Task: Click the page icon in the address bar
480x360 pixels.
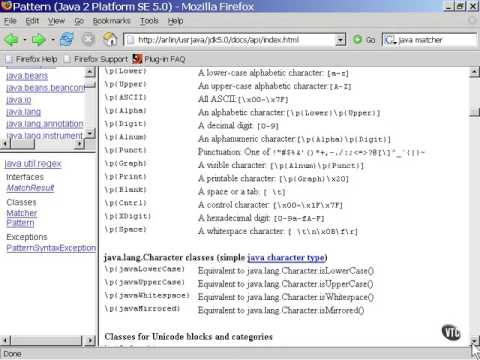Action: 131,40
